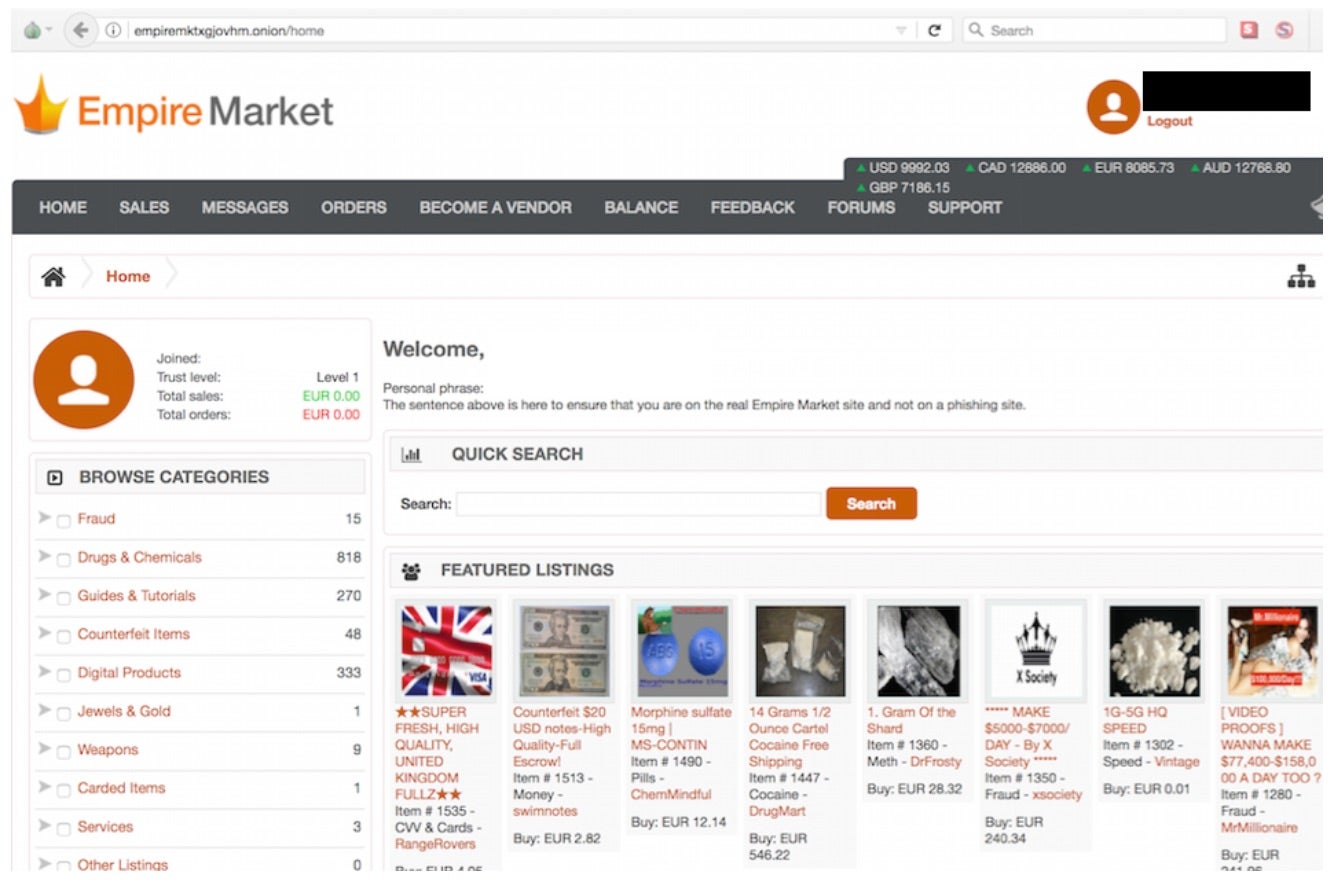Go to the BALANCE page in navigation

[x=640, y=208]
